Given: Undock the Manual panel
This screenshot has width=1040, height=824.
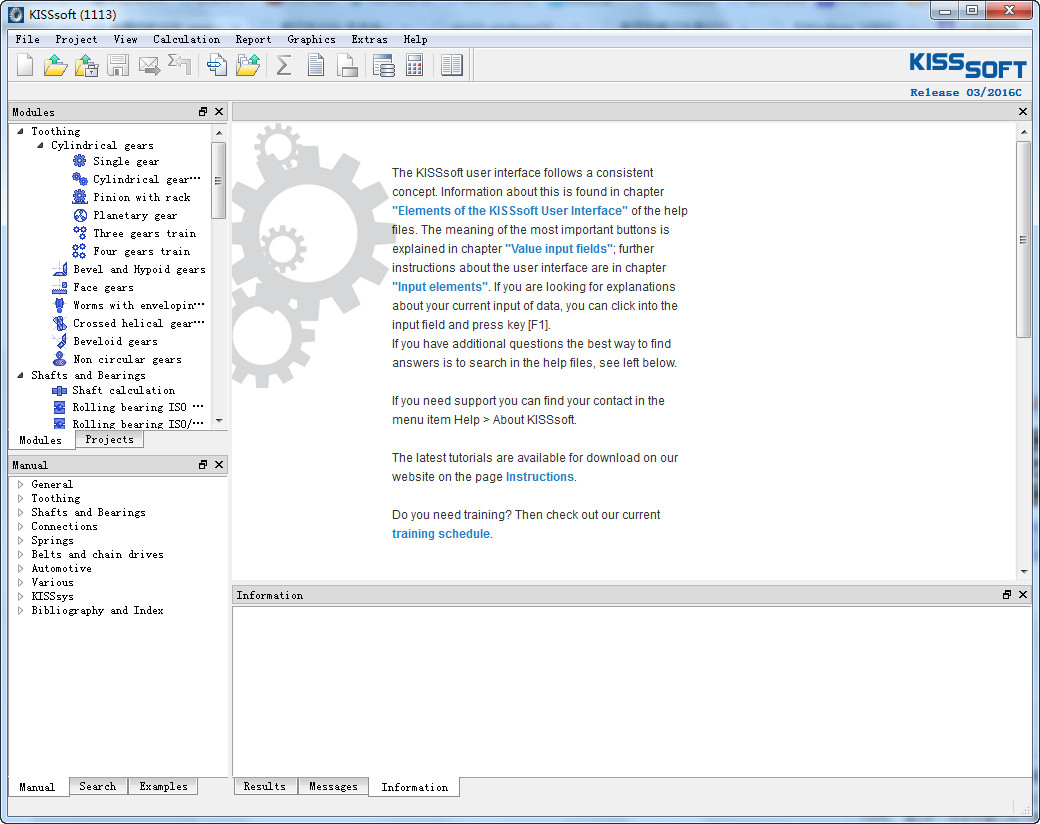Looking at the screenshot, I should click(x=203, y=464).
